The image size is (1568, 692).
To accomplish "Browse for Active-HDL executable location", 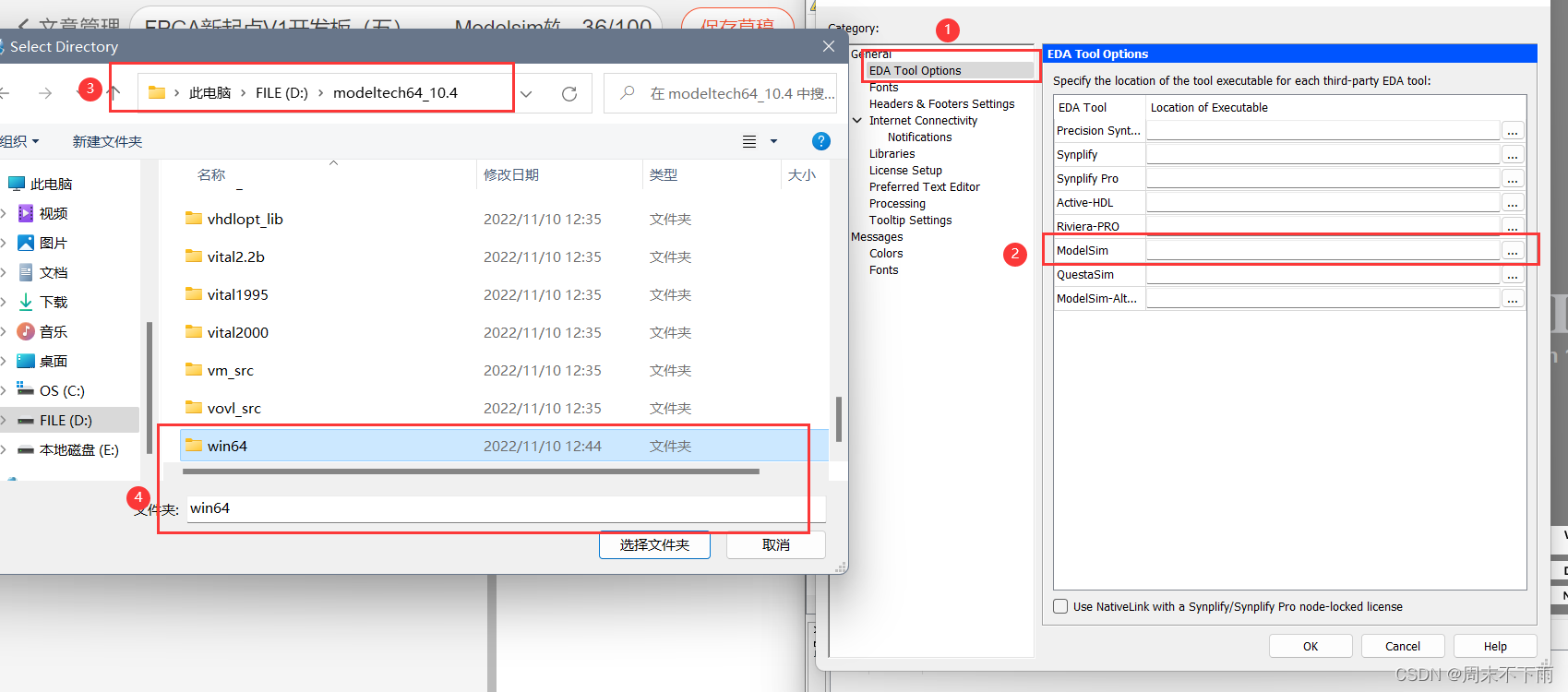I will [1513, 203].
